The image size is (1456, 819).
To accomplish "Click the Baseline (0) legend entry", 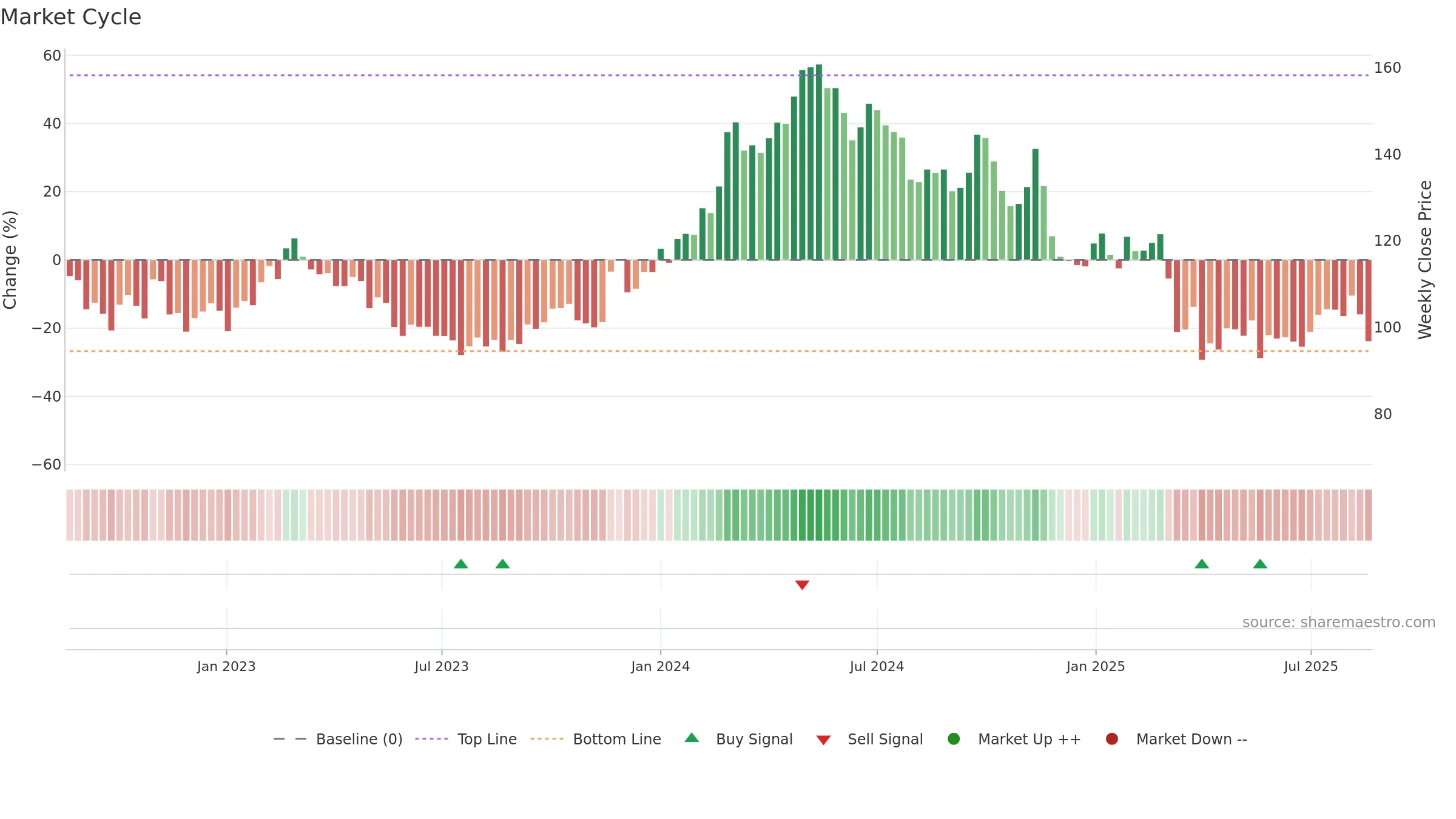I will coord(338,739).
